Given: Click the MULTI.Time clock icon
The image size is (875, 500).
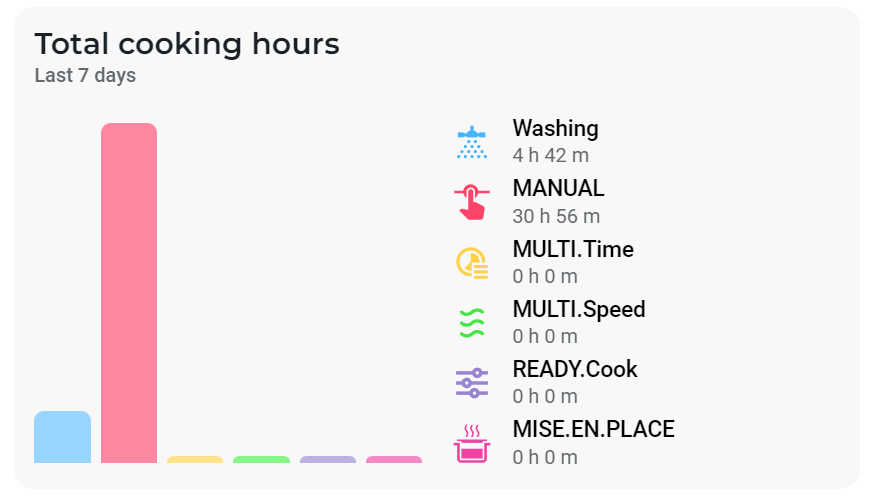Looking at the screenshot, I should [471, 262].
